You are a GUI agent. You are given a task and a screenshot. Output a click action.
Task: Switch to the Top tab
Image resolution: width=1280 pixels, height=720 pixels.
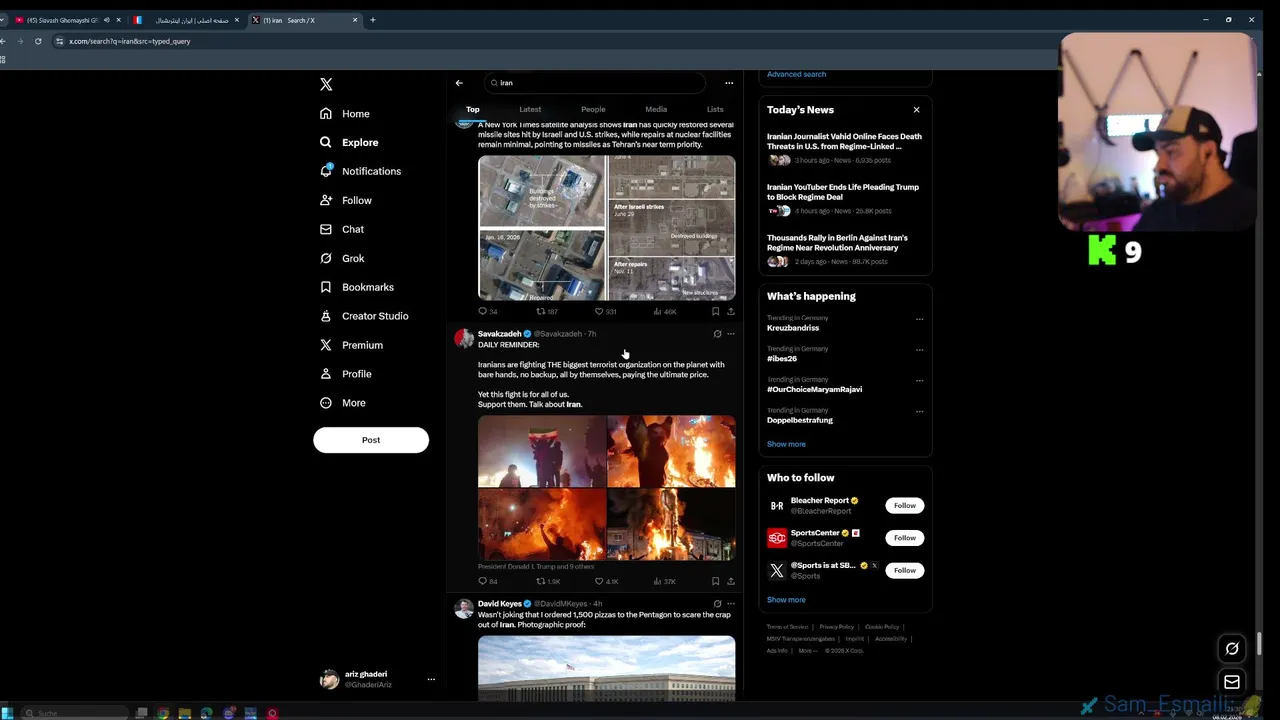click(x=473, y=109)
